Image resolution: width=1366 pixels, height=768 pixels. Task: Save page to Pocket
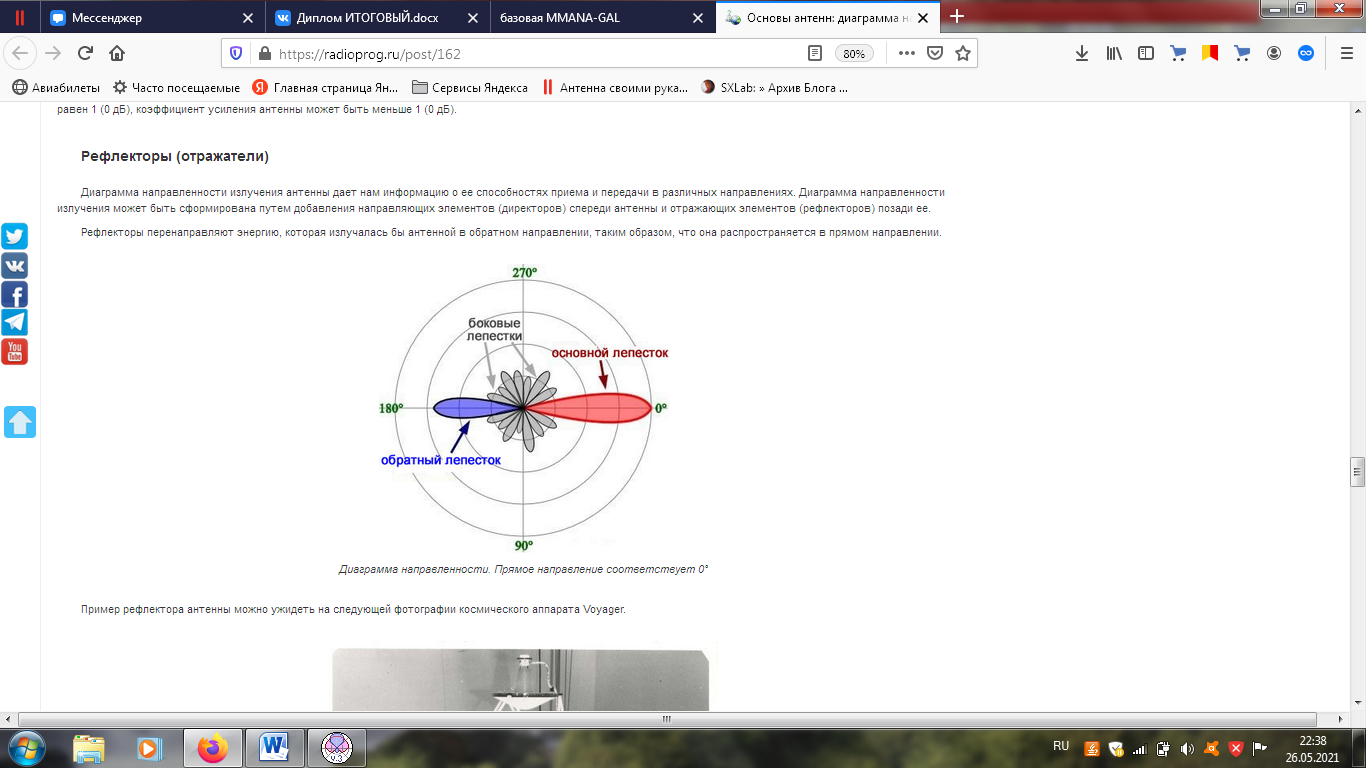935,53
